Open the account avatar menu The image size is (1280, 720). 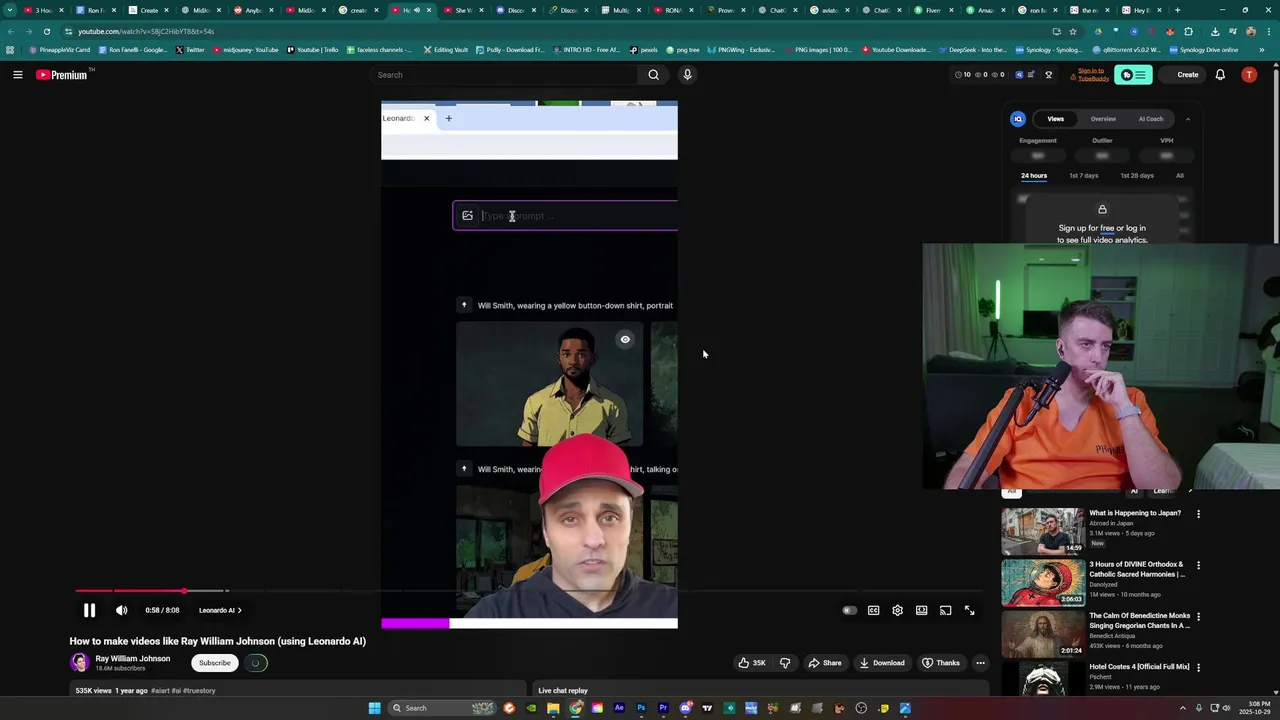pyautogui.click(x=1248, y=75)
